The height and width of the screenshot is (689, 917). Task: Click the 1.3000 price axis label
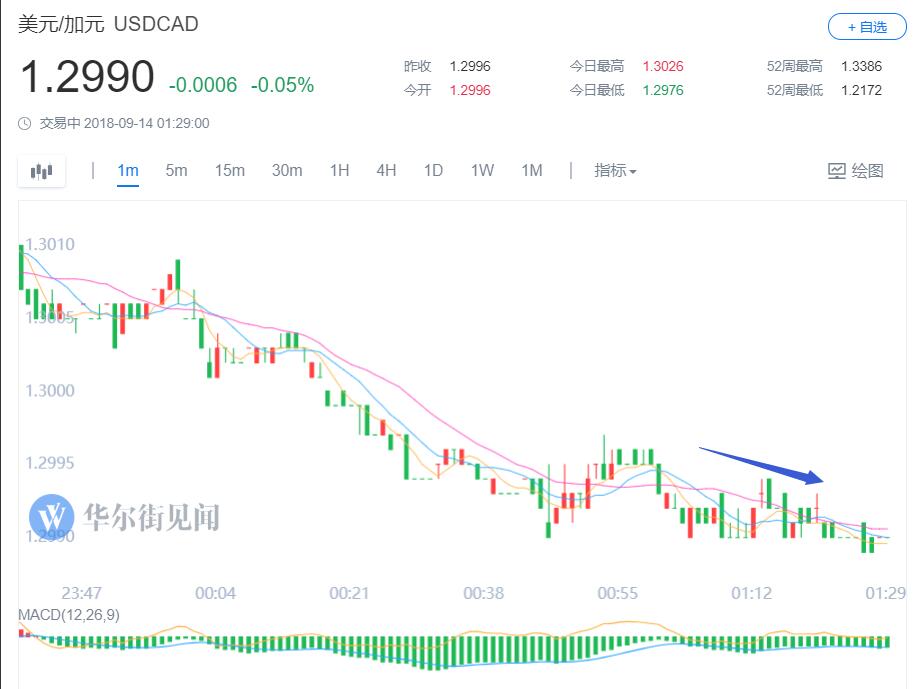(50, 390)
